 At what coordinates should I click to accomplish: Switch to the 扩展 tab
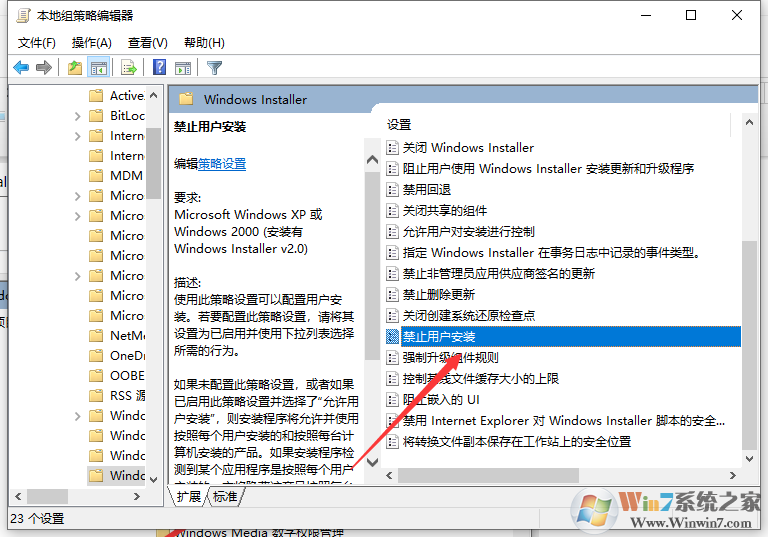tap(189, 497)
